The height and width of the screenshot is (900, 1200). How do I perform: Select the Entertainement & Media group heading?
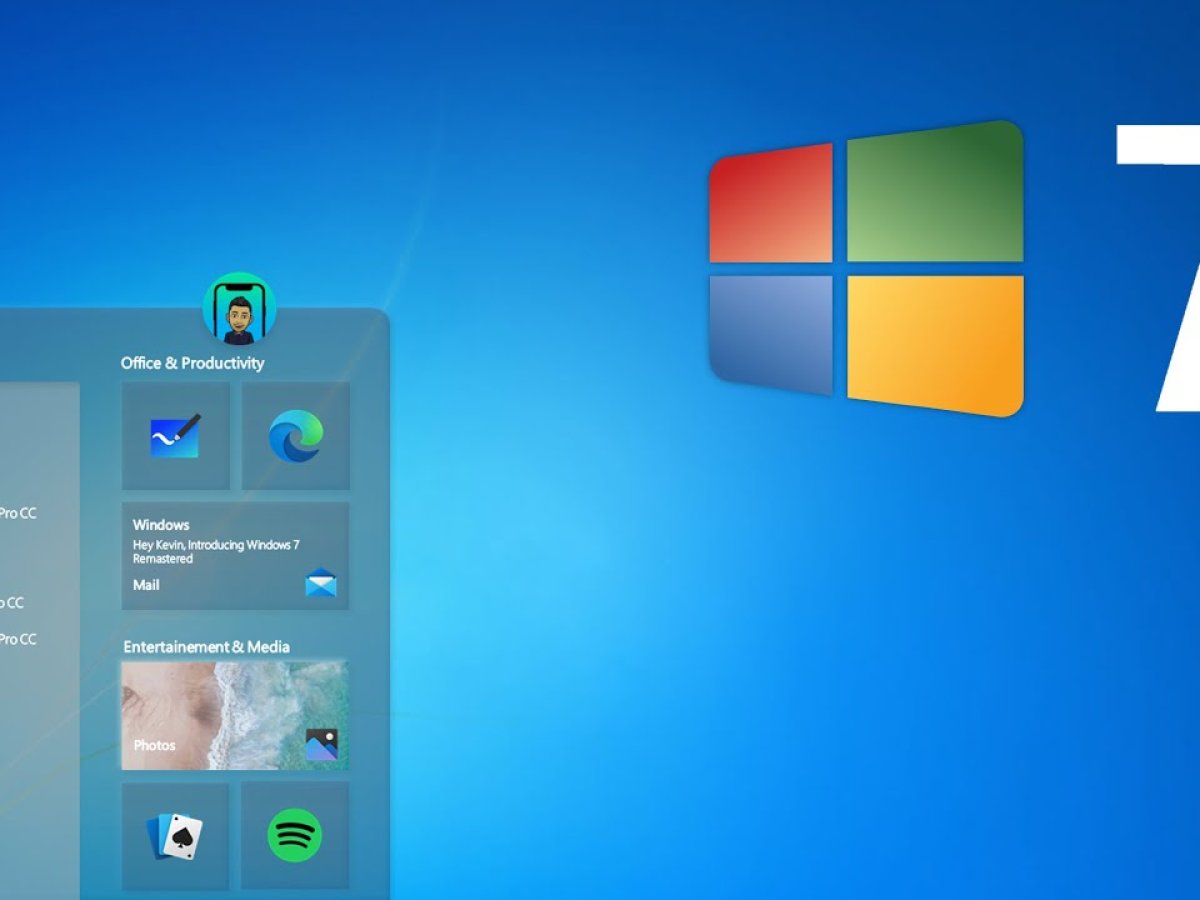point(207,647)
